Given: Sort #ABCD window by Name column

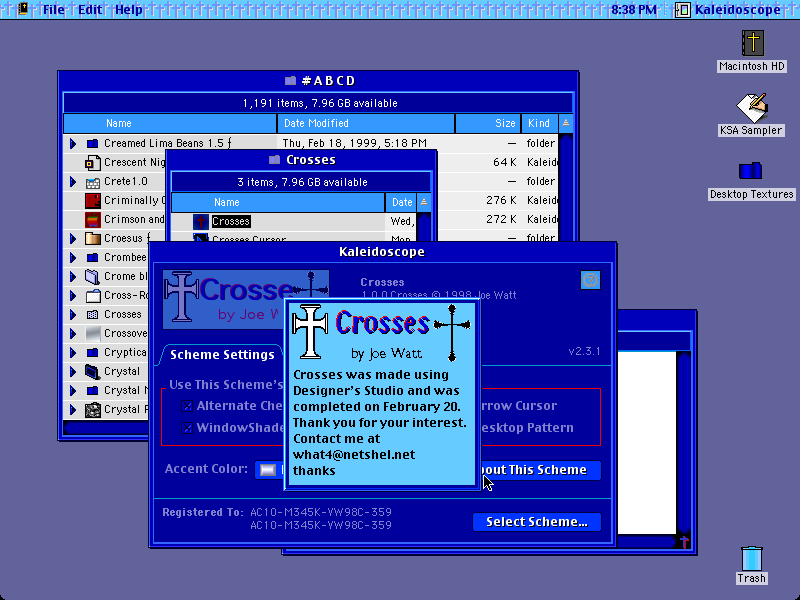Looking at the screenshot, I should [x=170, y=123].
